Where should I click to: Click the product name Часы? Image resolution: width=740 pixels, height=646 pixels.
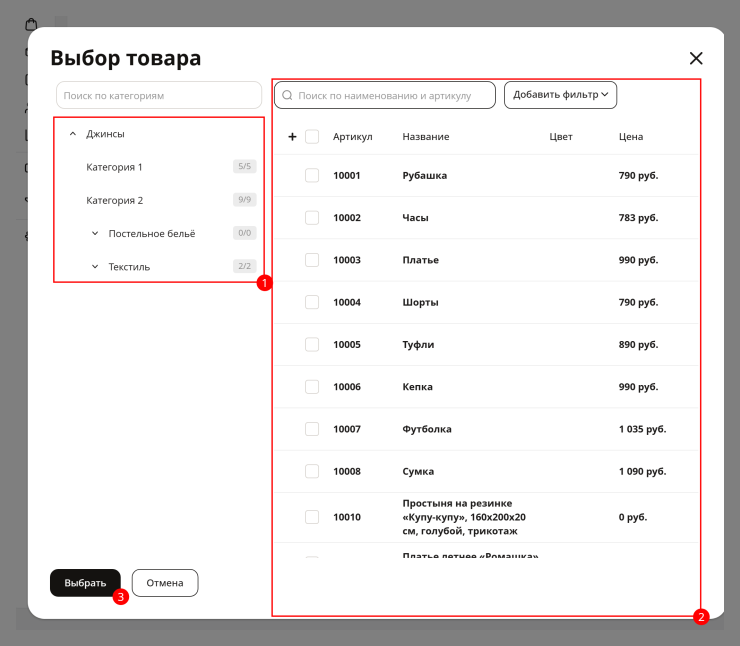[x=415, y=218]
